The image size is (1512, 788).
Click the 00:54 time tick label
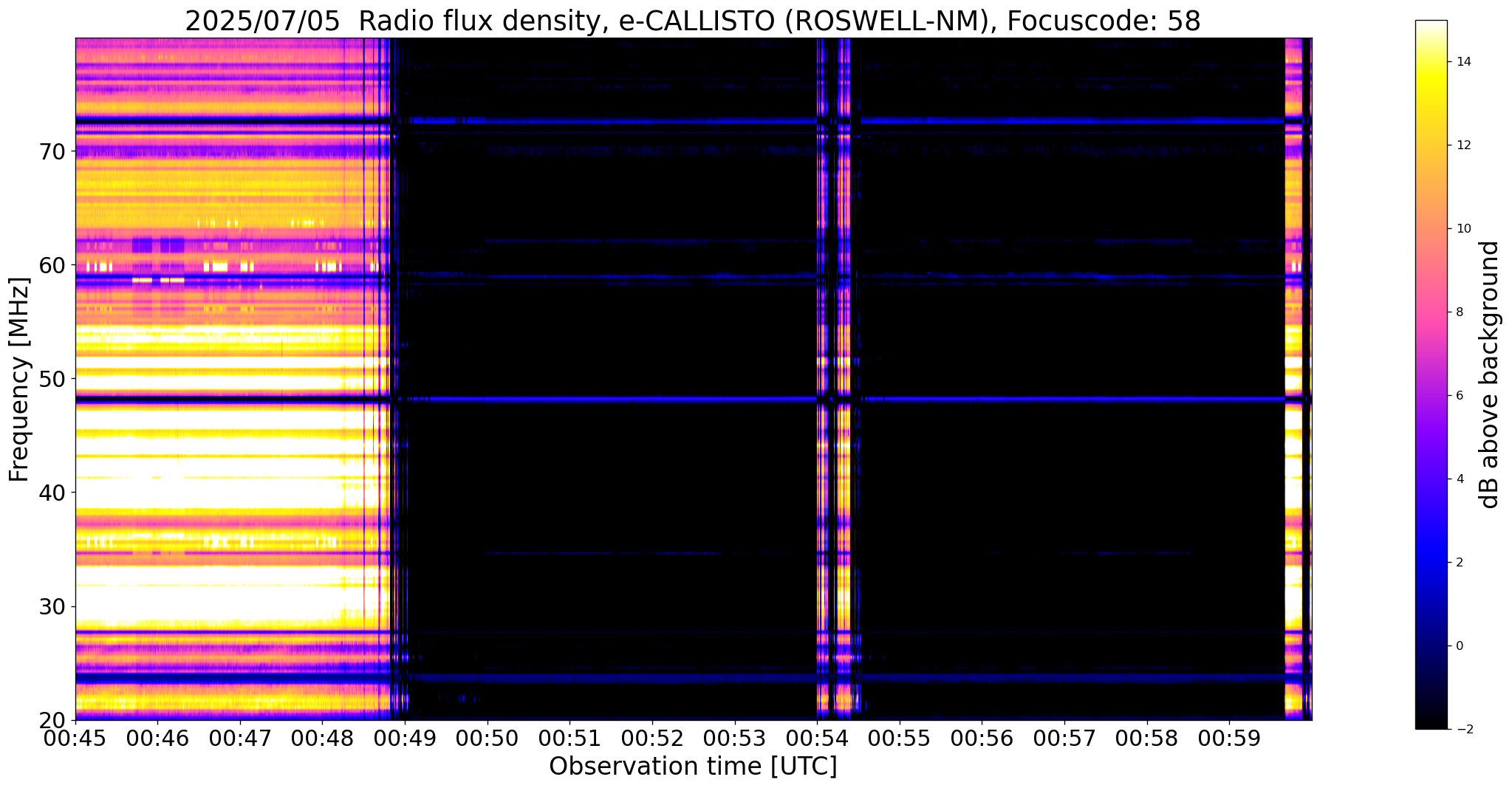[817, 738]
